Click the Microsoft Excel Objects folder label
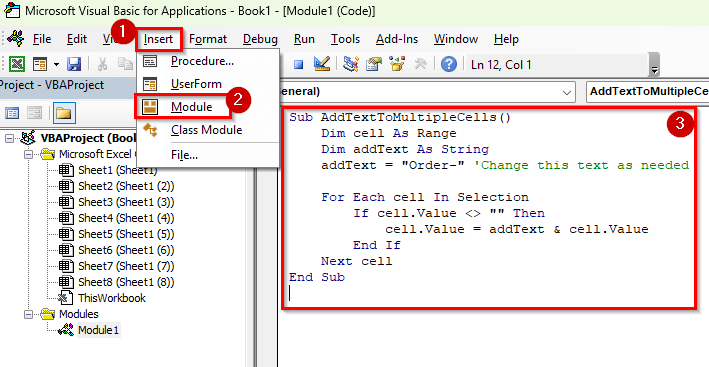 [x=98, y=154]
